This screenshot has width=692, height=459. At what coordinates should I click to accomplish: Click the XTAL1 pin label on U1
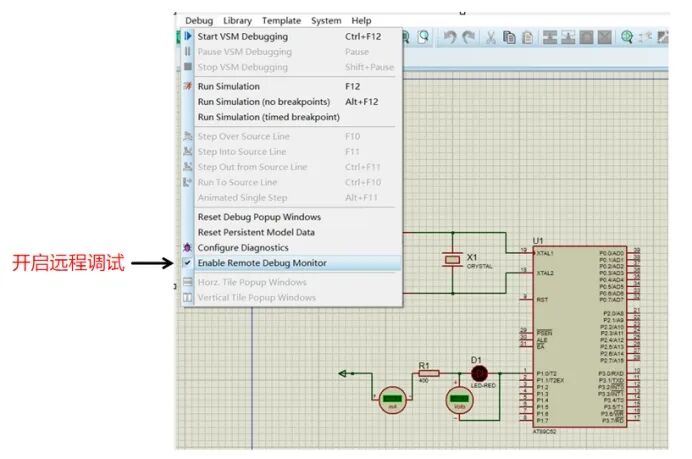pos(545,253)
